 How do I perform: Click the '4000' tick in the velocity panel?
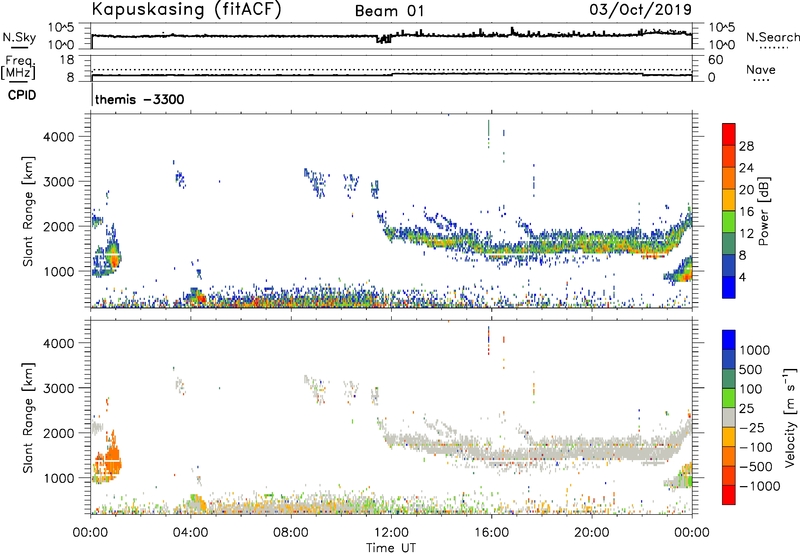(x=59, y=343)
